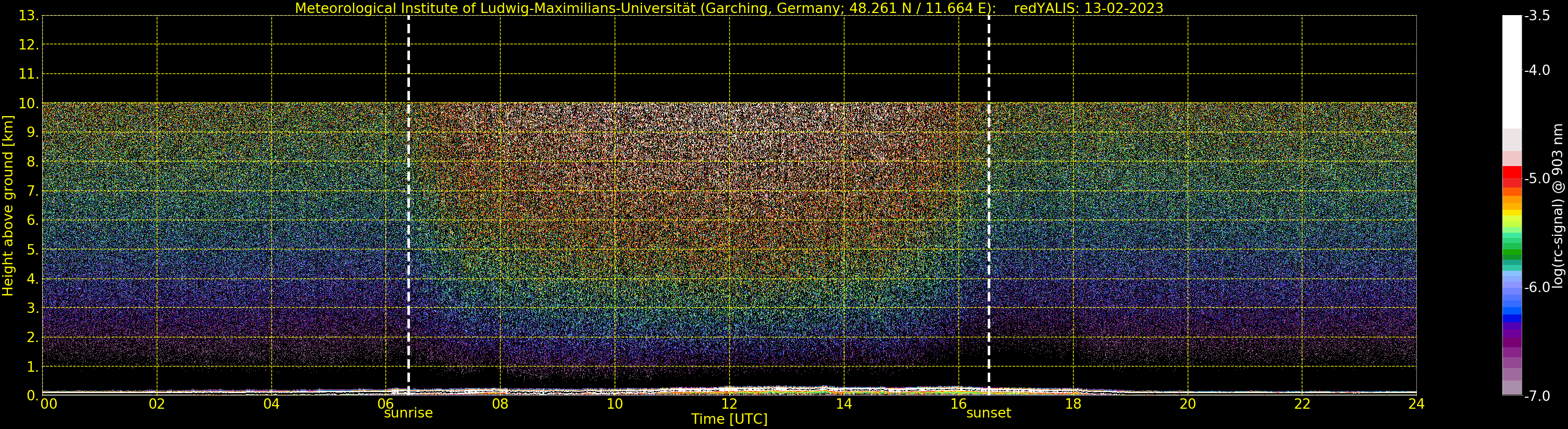1568x429 pixels.
Task: Click the '-3.5' colorbar tick label
Action: coord(1537,16)
